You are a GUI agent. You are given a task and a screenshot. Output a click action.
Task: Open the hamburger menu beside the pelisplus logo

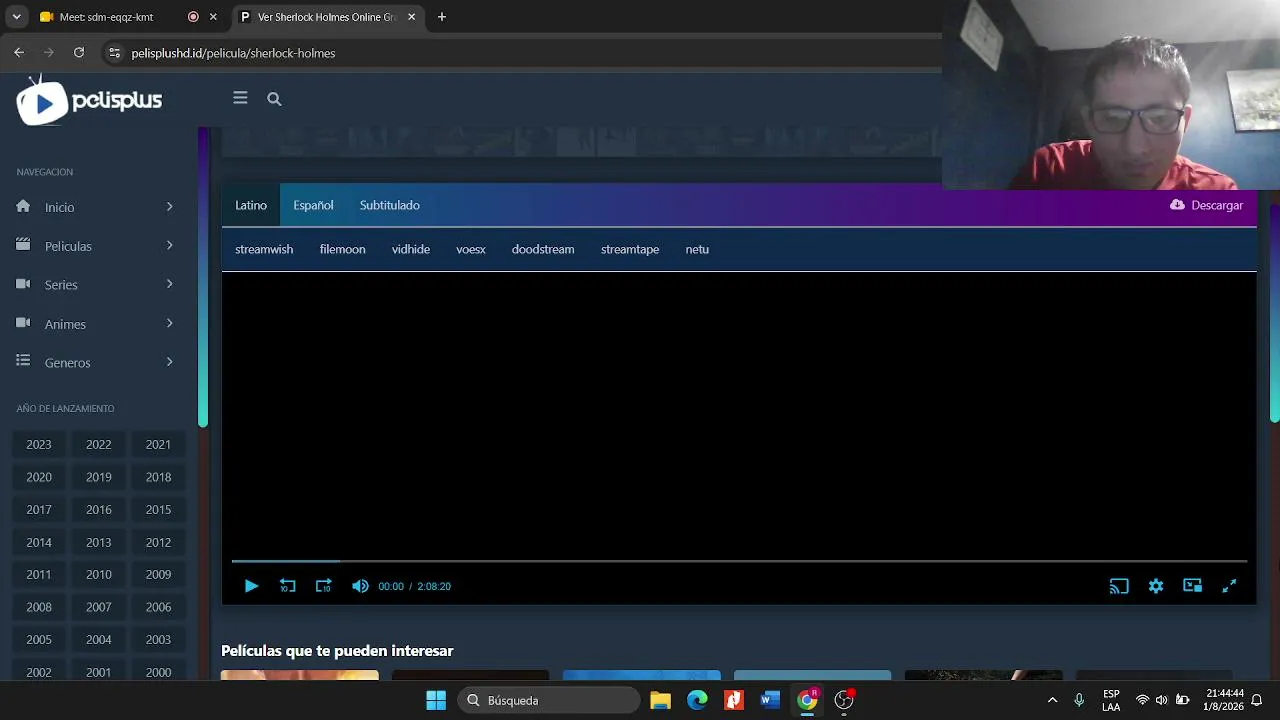tap(240, 98)
